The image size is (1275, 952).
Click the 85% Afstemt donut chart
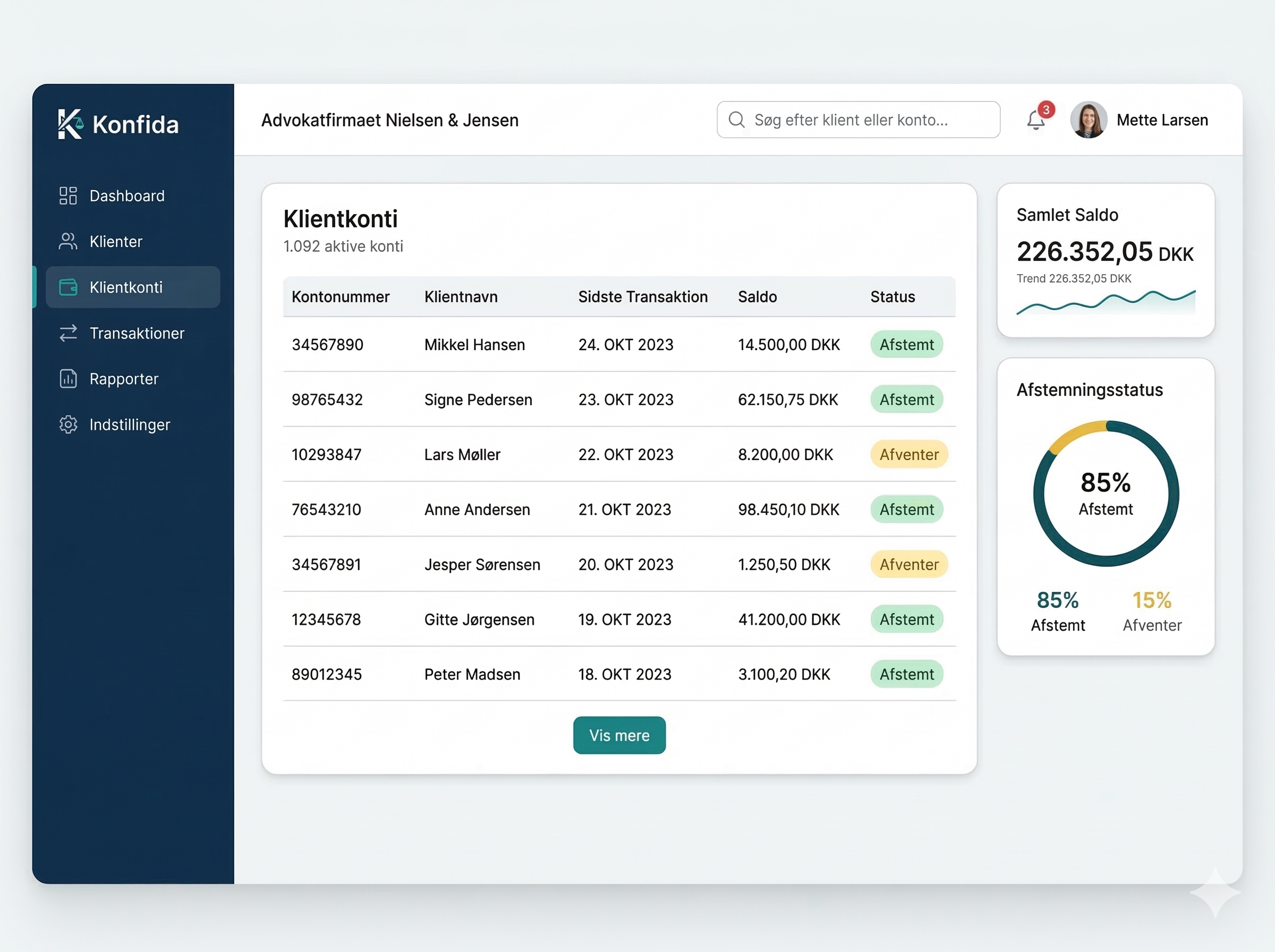click(1106, 494)
